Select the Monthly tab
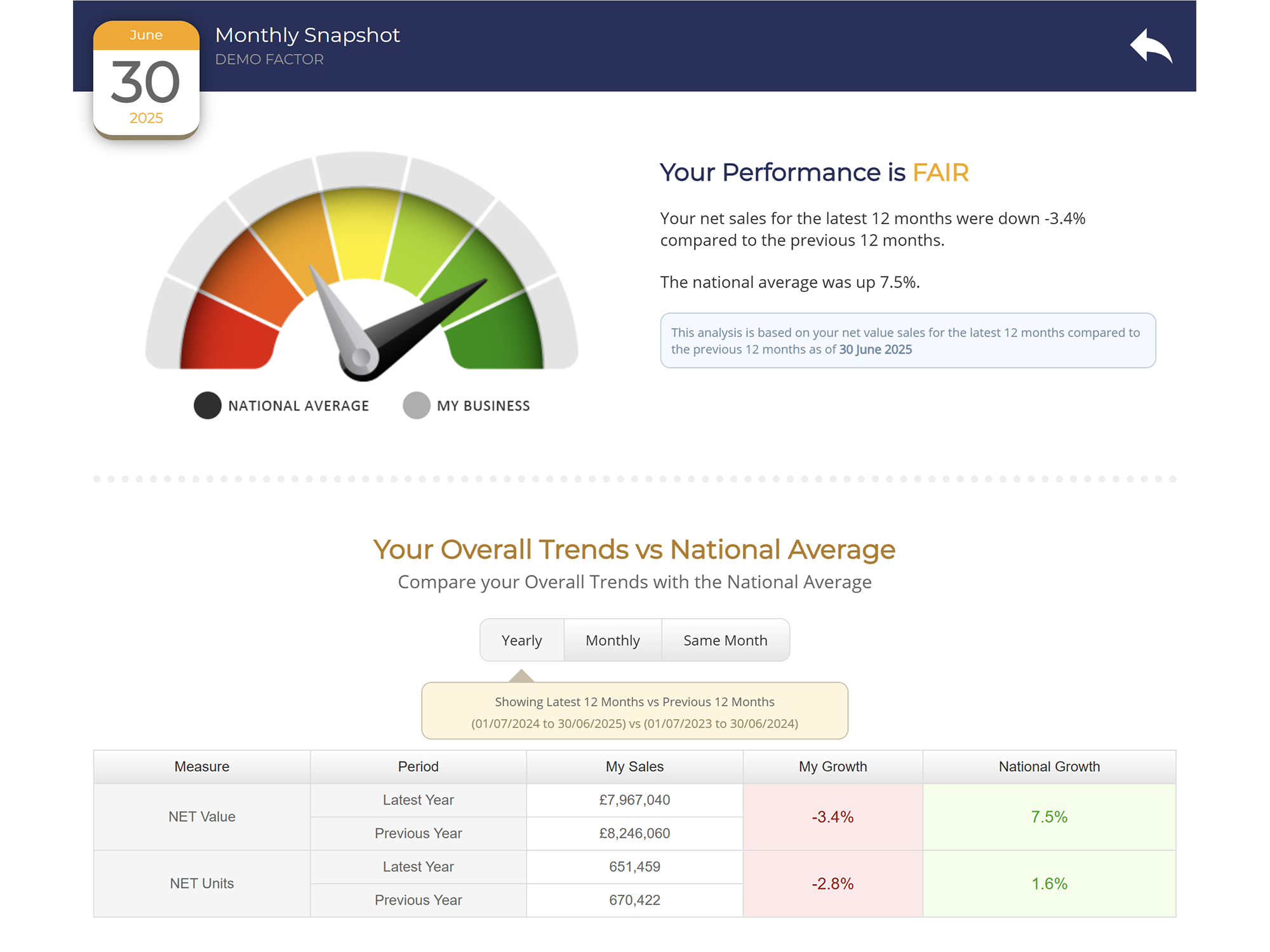This screenshot has height=952, width=1270. pyautogui.click(x=612, y=640)
